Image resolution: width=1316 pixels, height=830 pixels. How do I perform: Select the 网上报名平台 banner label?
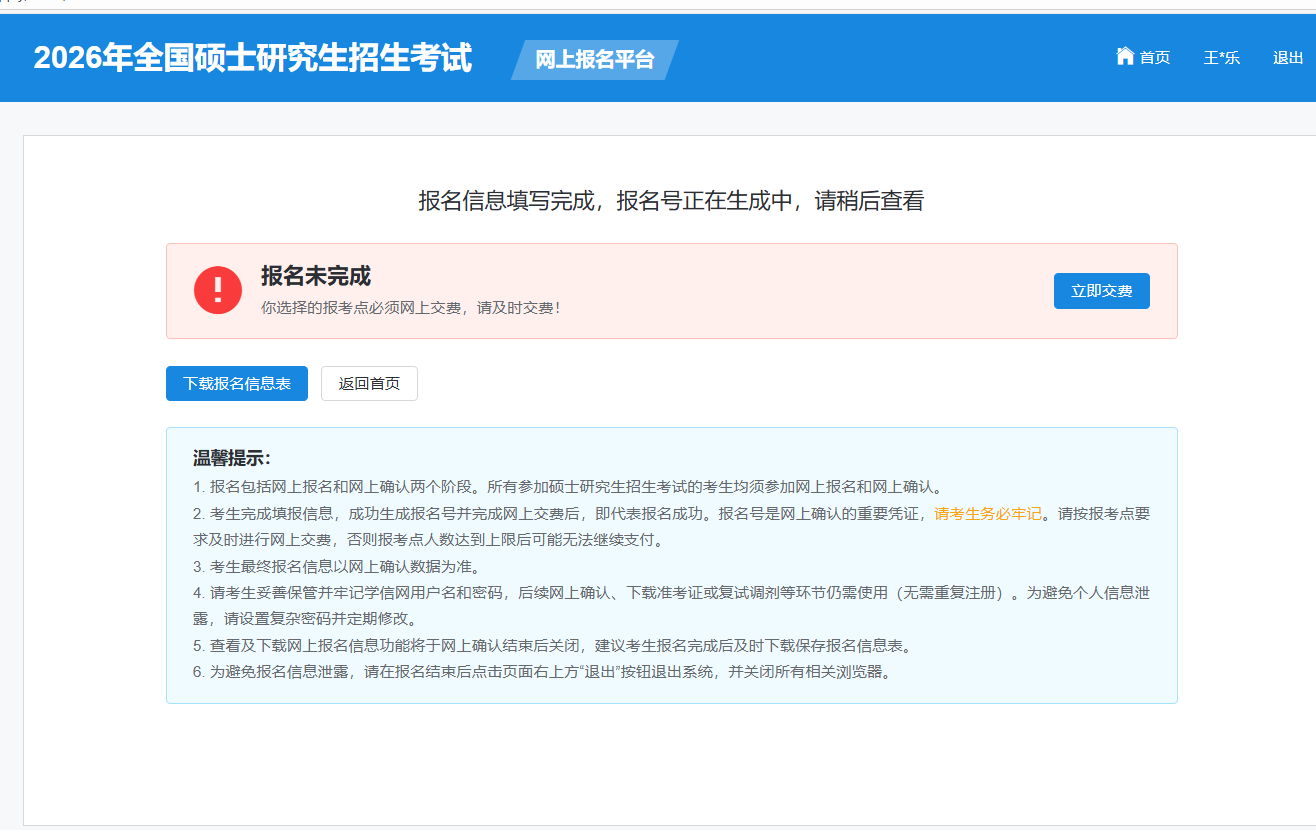(x=594, y=60)
